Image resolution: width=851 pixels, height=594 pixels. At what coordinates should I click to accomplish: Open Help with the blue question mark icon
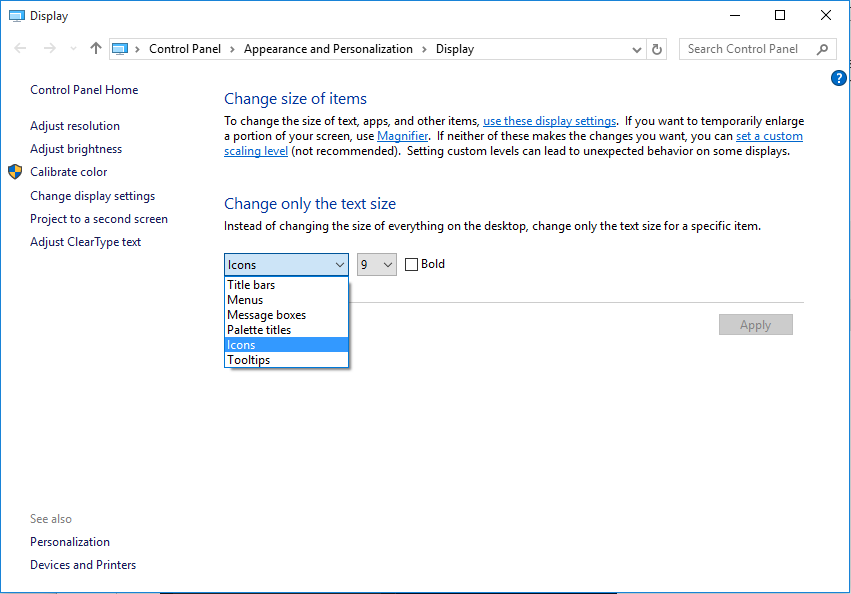(839, 78)
